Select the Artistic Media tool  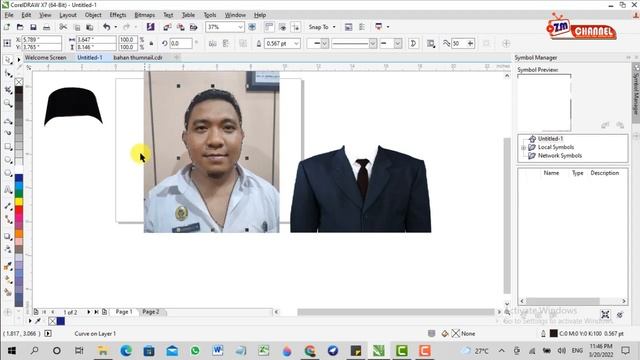click(8, 133)
